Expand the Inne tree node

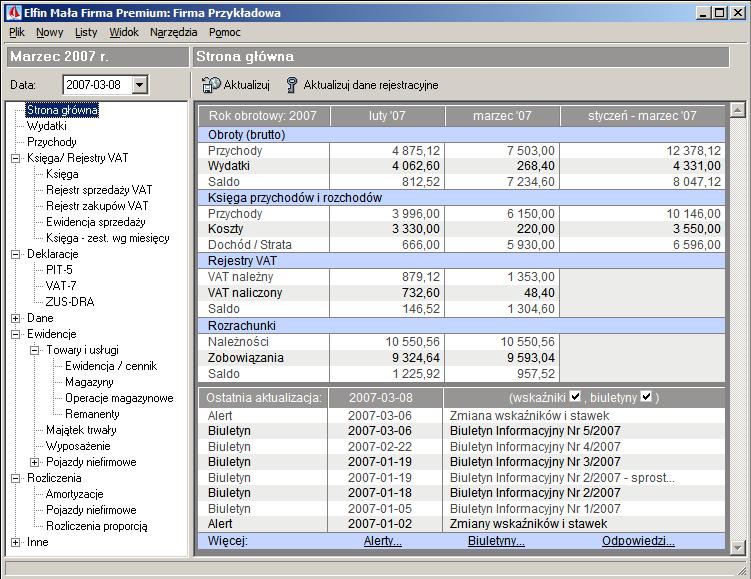(x=15, y=543)
